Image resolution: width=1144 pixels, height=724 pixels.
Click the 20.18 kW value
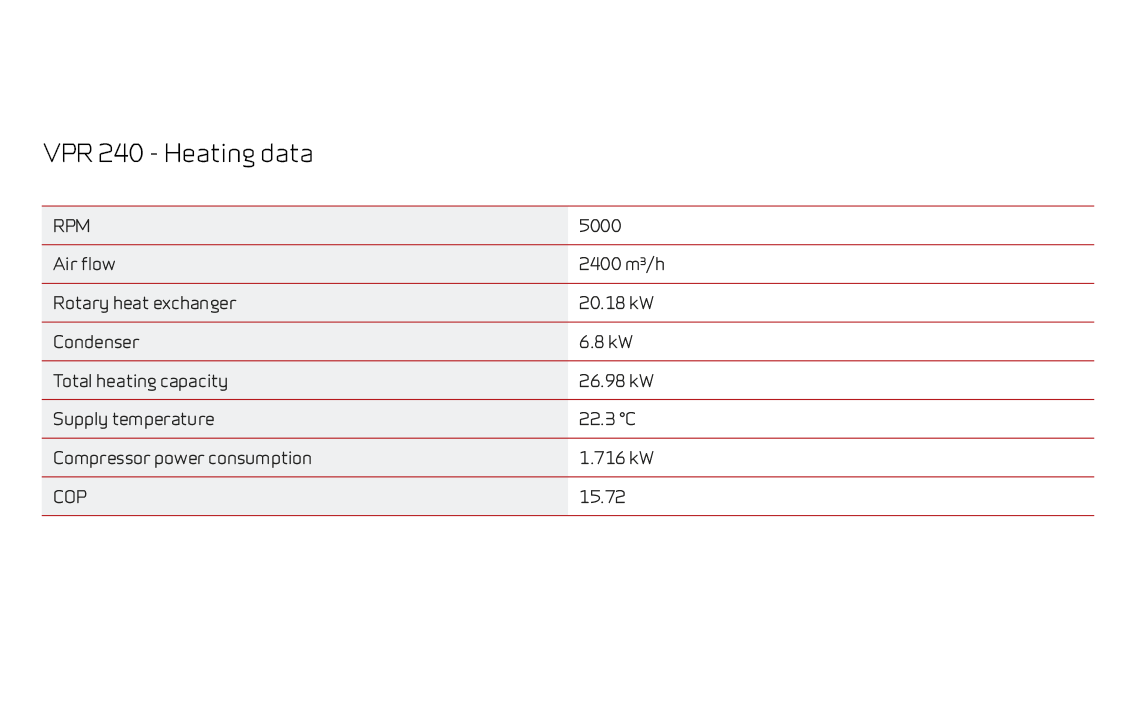click(x=616, y=303)
